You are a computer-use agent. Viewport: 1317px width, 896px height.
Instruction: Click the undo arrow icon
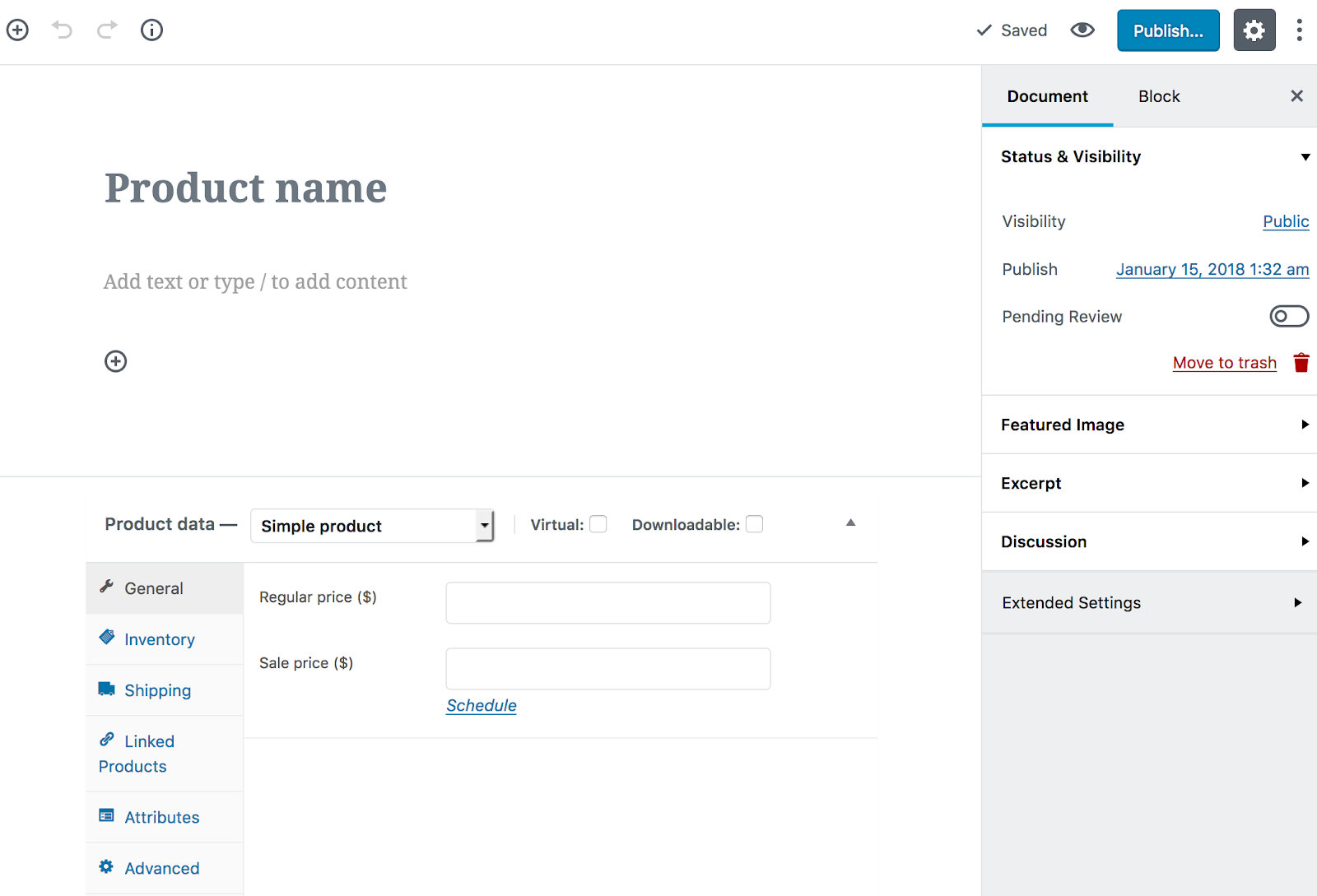[x=63, y=30]
